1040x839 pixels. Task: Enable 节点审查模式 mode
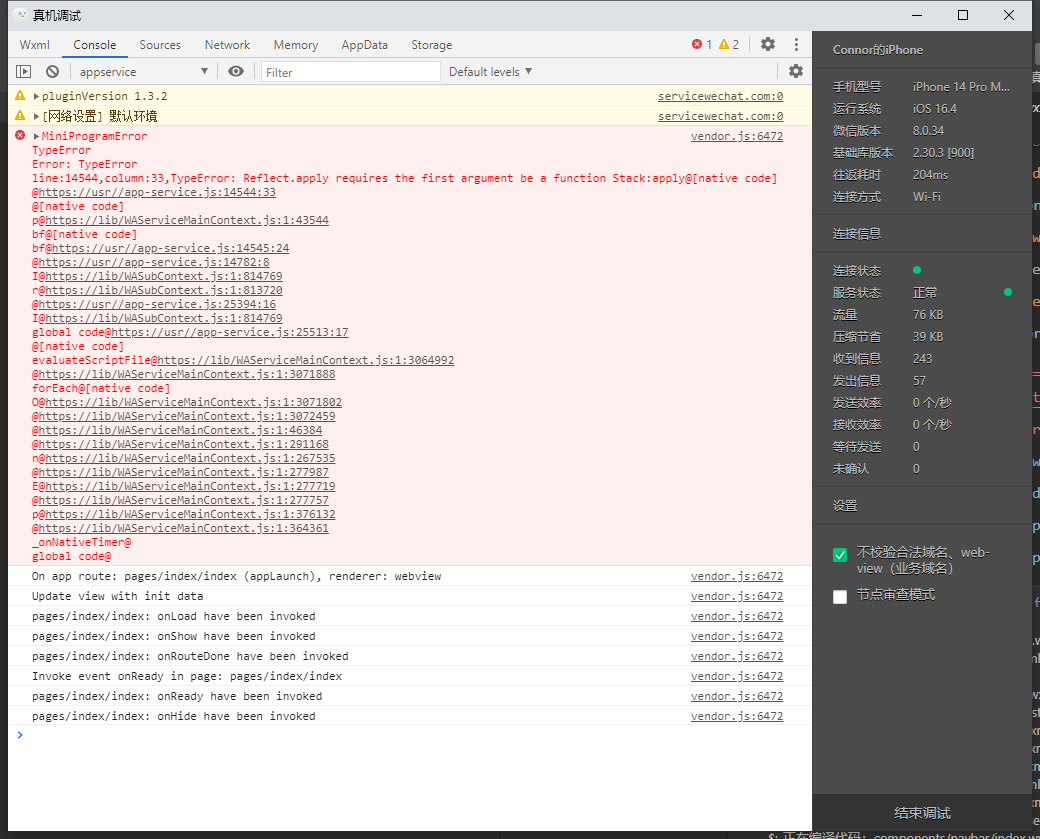[x=840, y=597]
